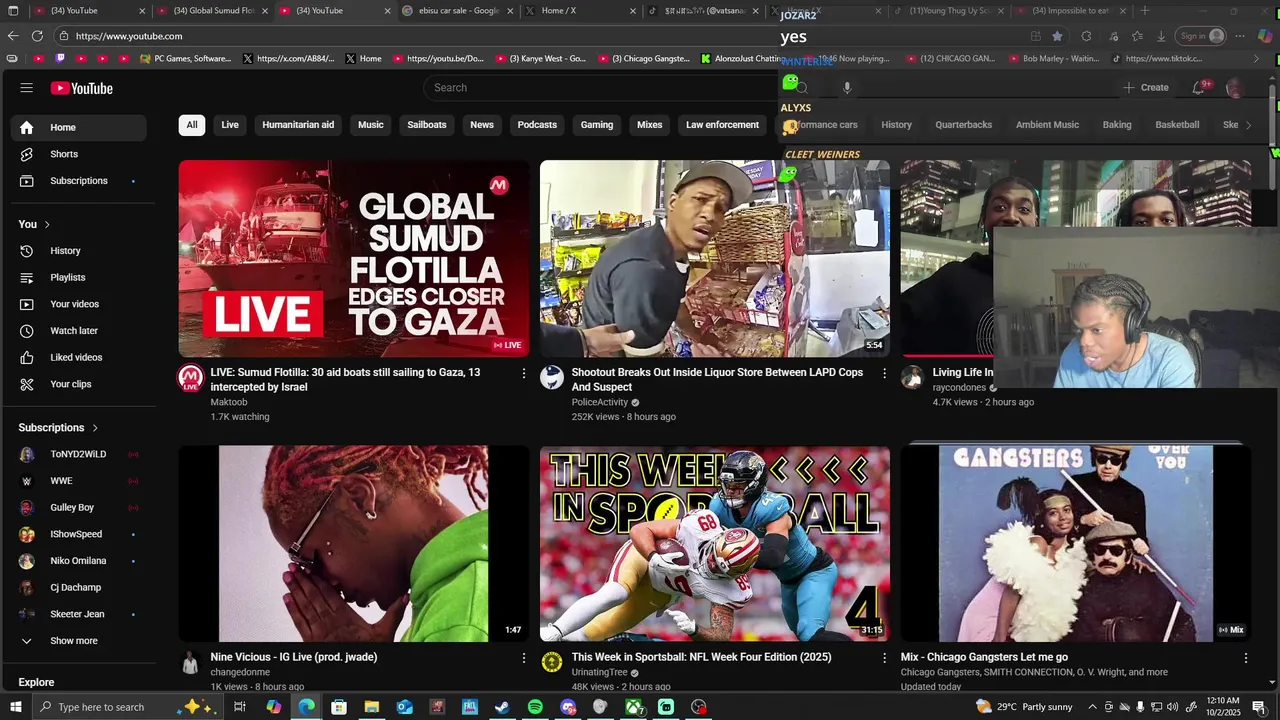Open Liked videos list
The width and height of the screenshot is (1280, 720).
(78, 357)
